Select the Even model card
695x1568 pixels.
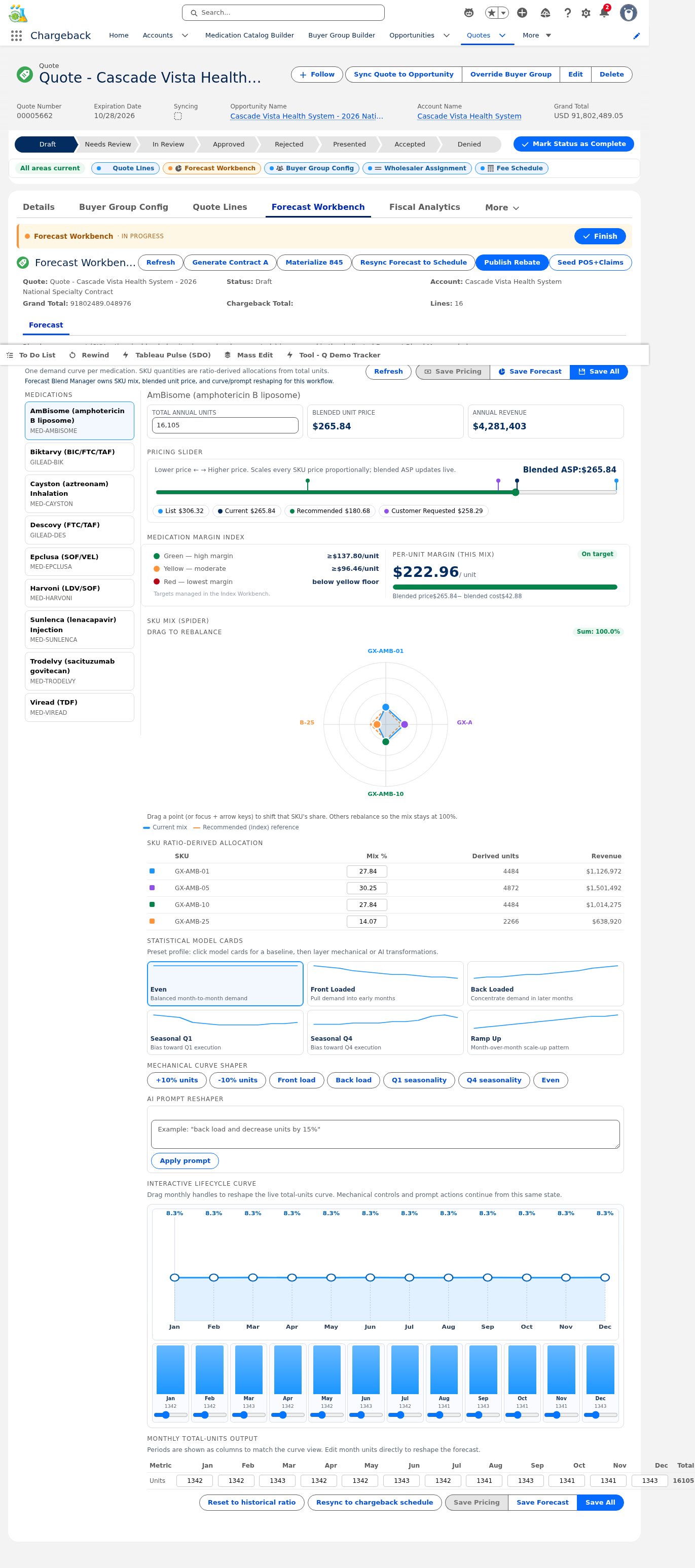(225, 983)
